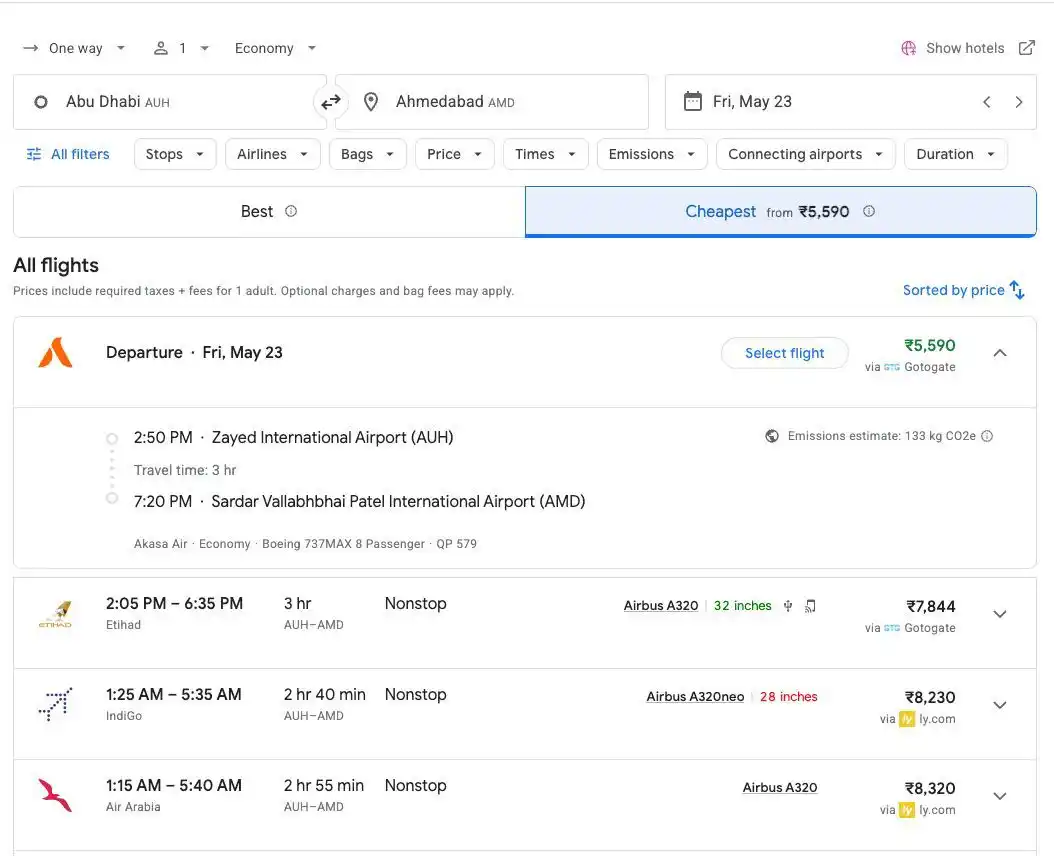Open the Duration filter dropdown

click(955, 154)
